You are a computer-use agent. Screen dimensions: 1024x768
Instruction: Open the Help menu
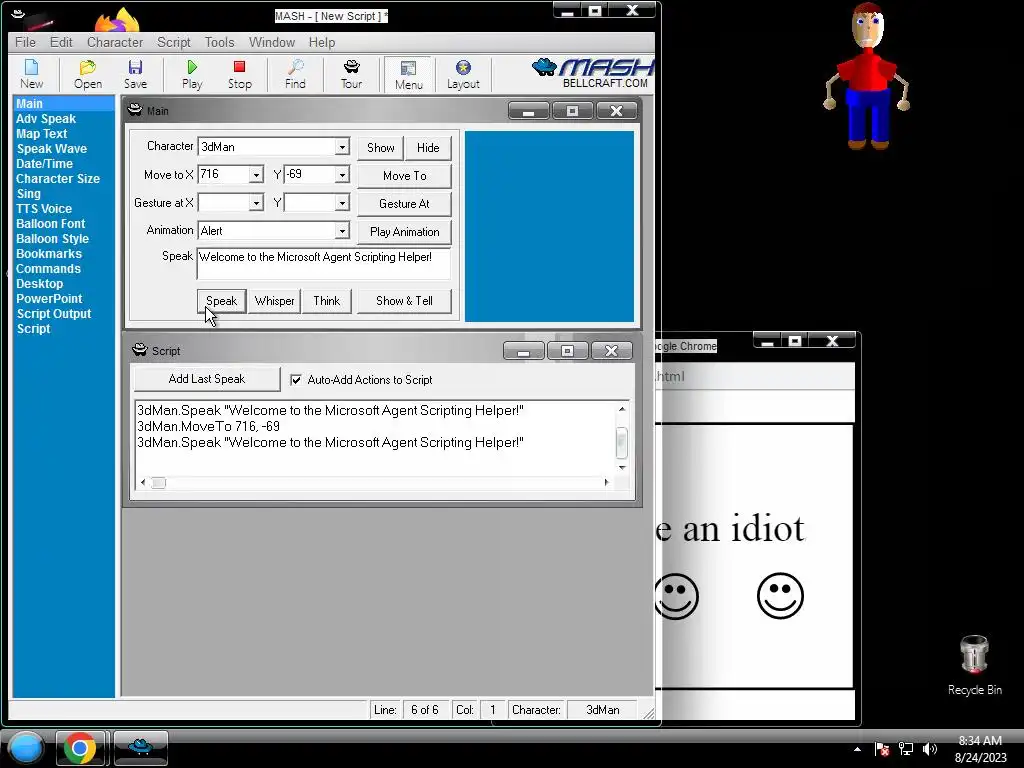[x=322, y=42]
